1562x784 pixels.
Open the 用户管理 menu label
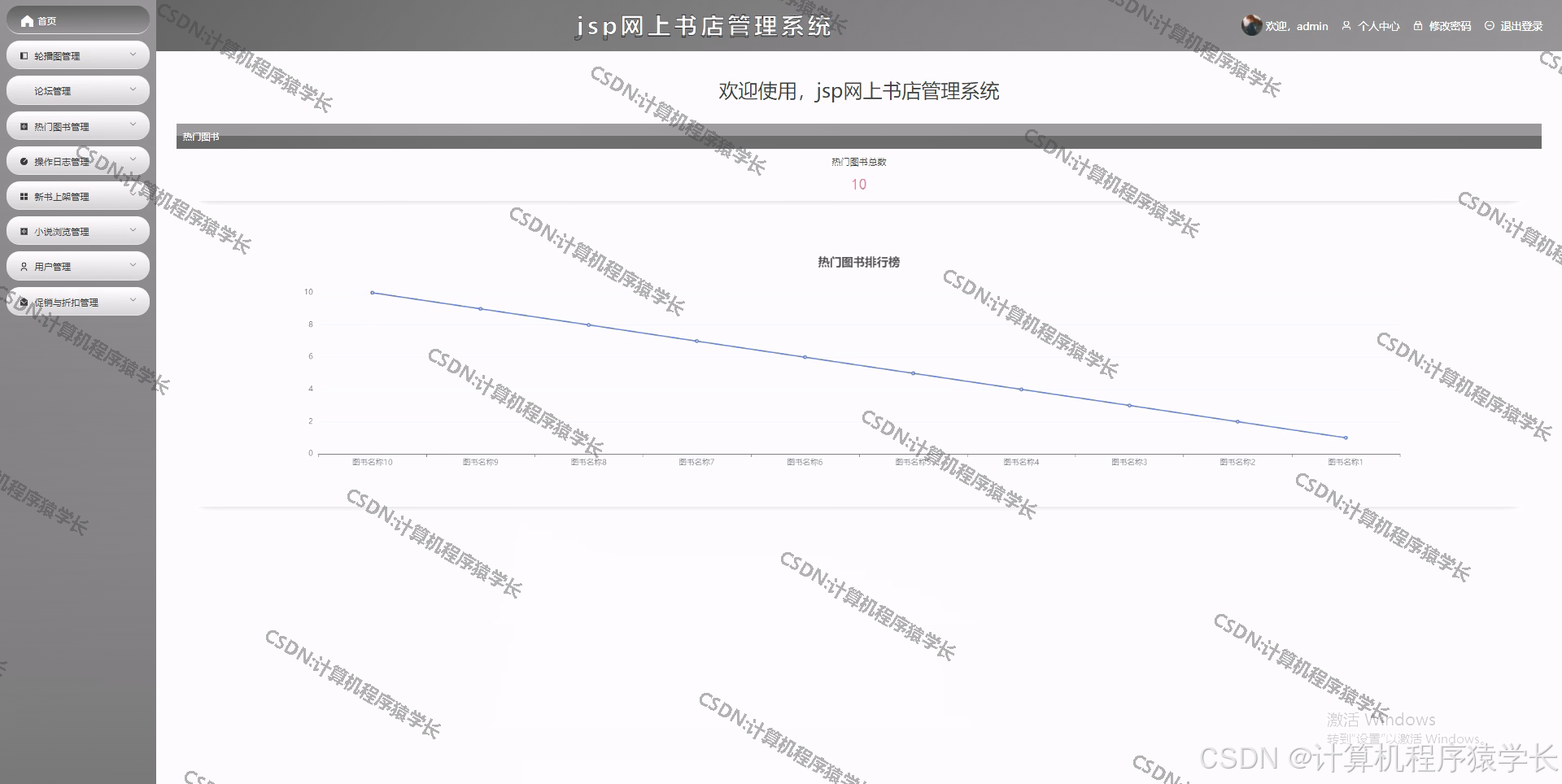52,267
